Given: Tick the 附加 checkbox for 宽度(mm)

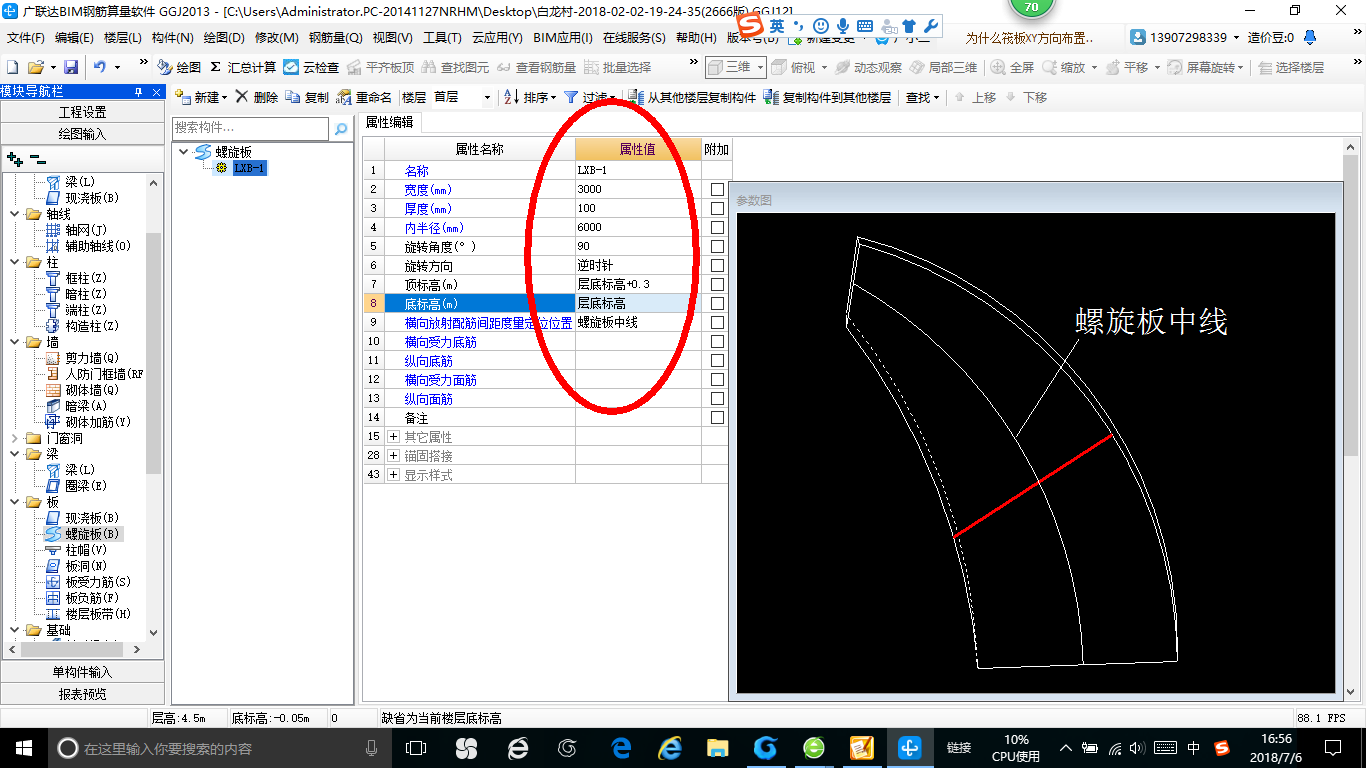Looking at the screenshot, I should click(717, 189).
